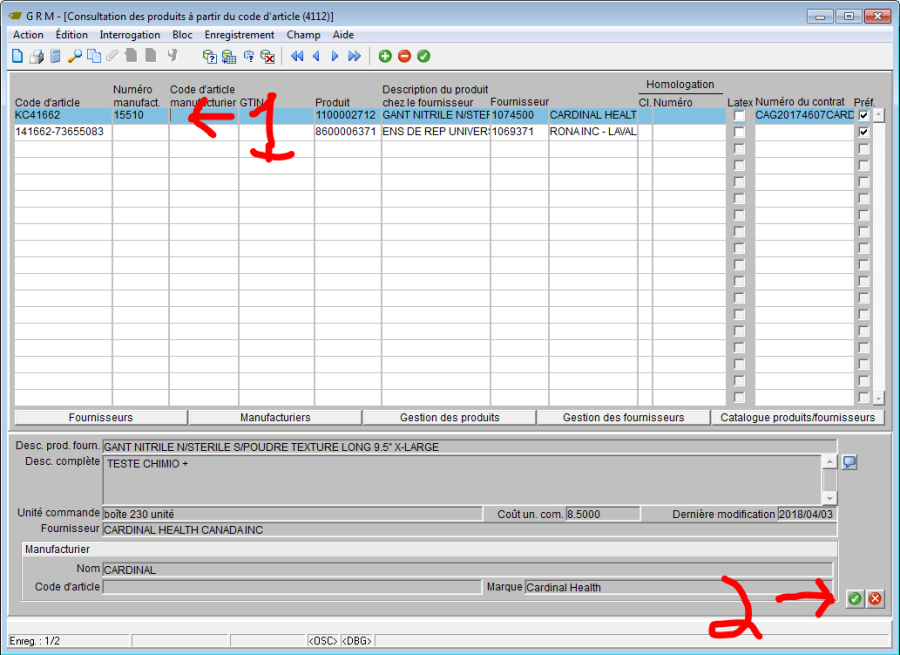The width and height of the screenshot is (900, 655).
Task: Click inside the empty Code d'article manufacturier cell
Action: (x=205, y=115)
